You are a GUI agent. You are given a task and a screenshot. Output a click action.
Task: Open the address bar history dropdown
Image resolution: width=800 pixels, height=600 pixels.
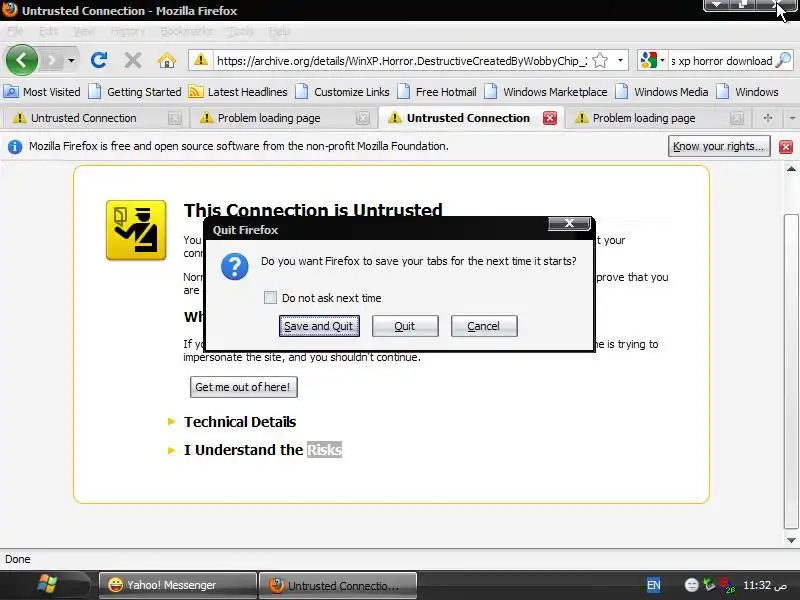(x=620, y=61)
